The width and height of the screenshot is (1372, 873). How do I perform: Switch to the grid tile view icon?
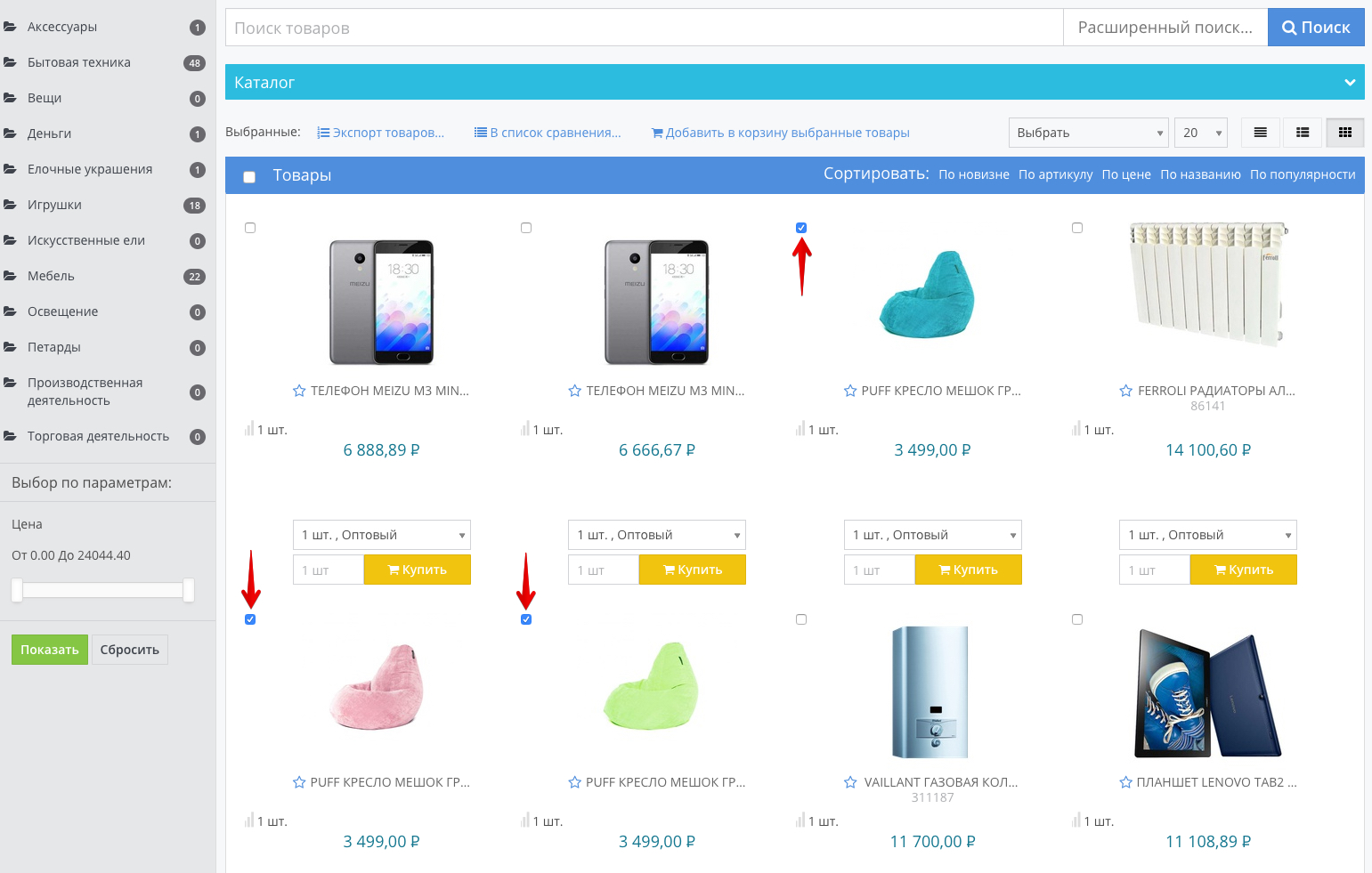1344,133
